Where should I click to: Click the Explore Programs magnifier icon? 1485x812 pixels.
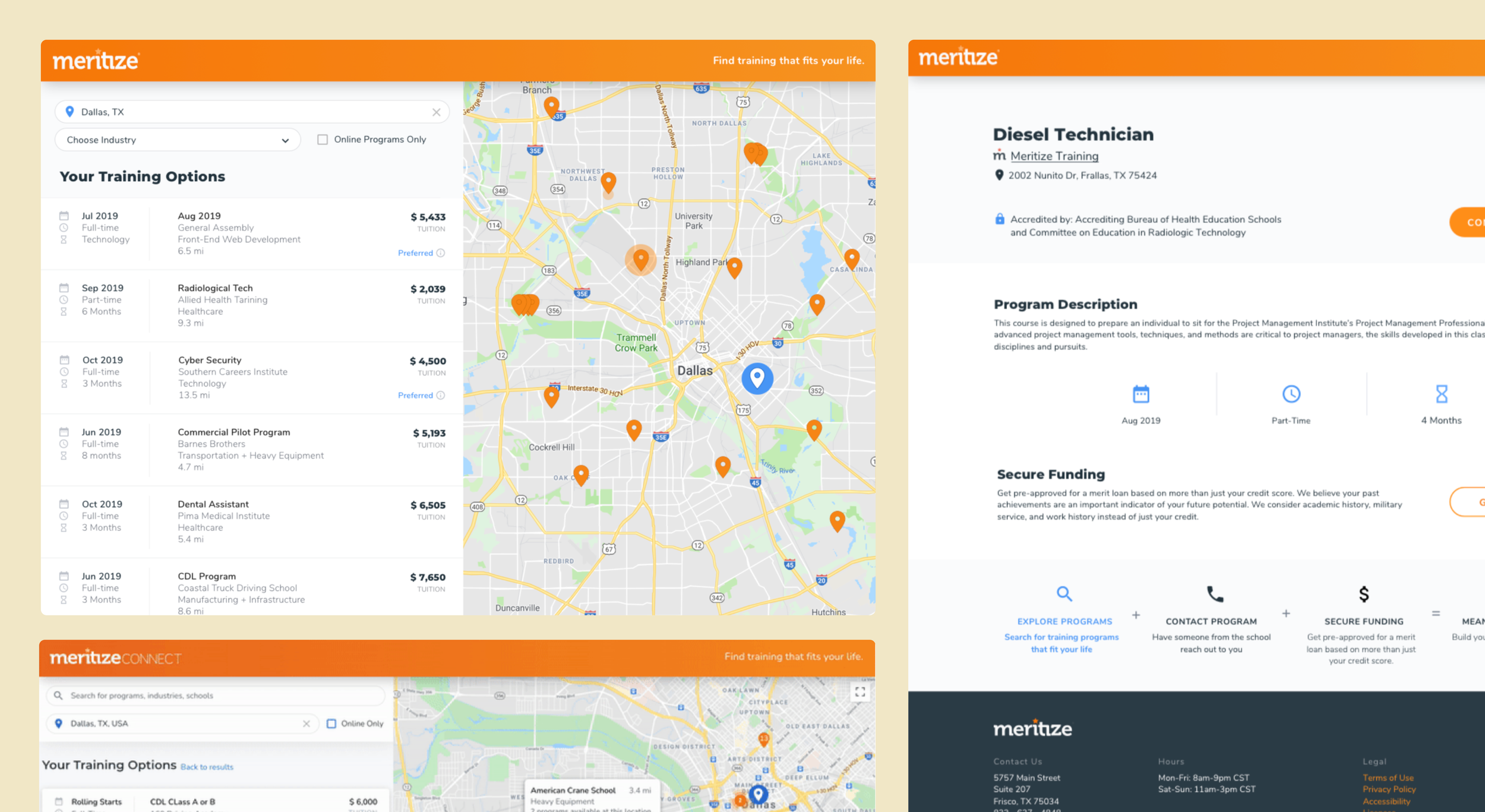coord(1064,593)
